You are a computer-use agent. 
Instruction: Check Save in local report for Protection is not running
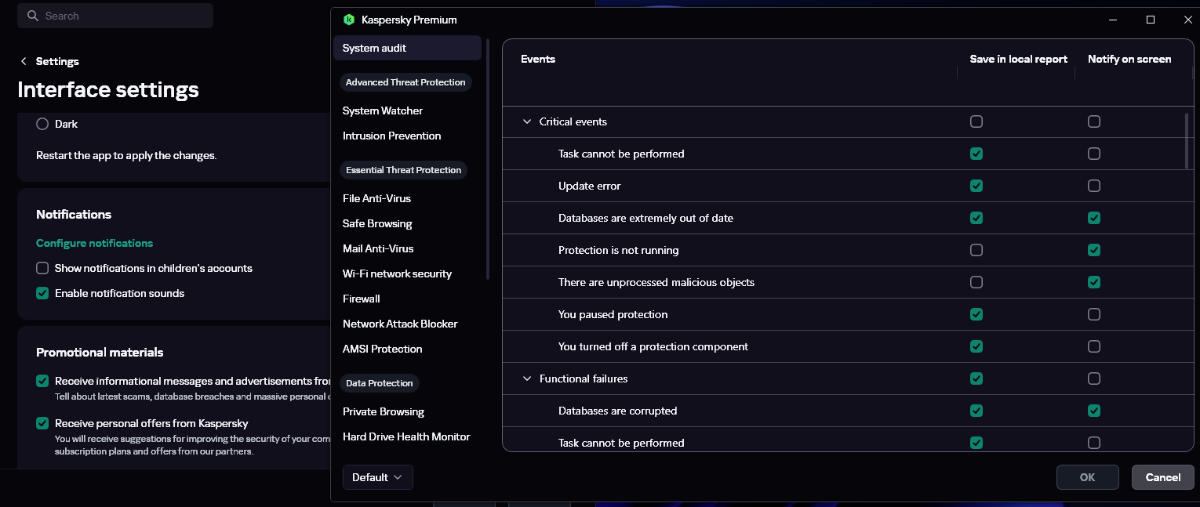[x=976, y=250]
